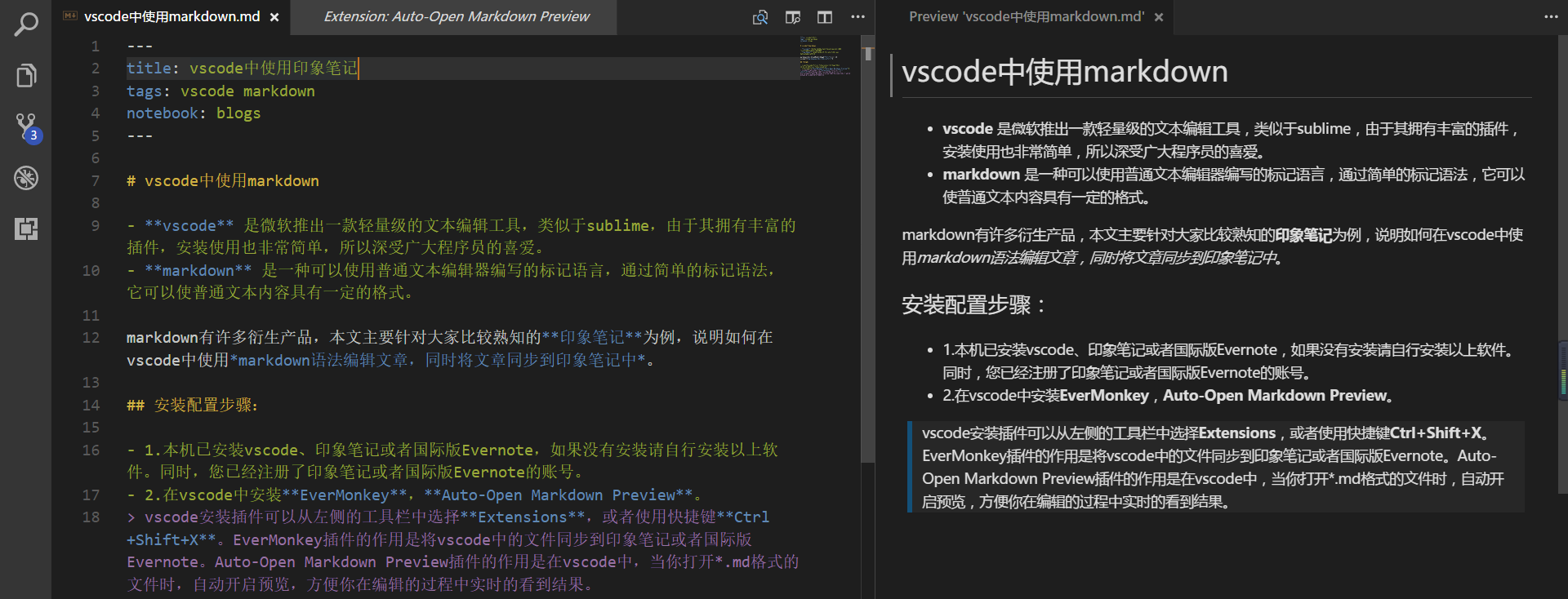Image resolution: width=1568 pixels, height=599 pixels.
Task: Switch to vscode中使用markdown.md editor tab
Action: pyautogui.click(x=171, y=17)
